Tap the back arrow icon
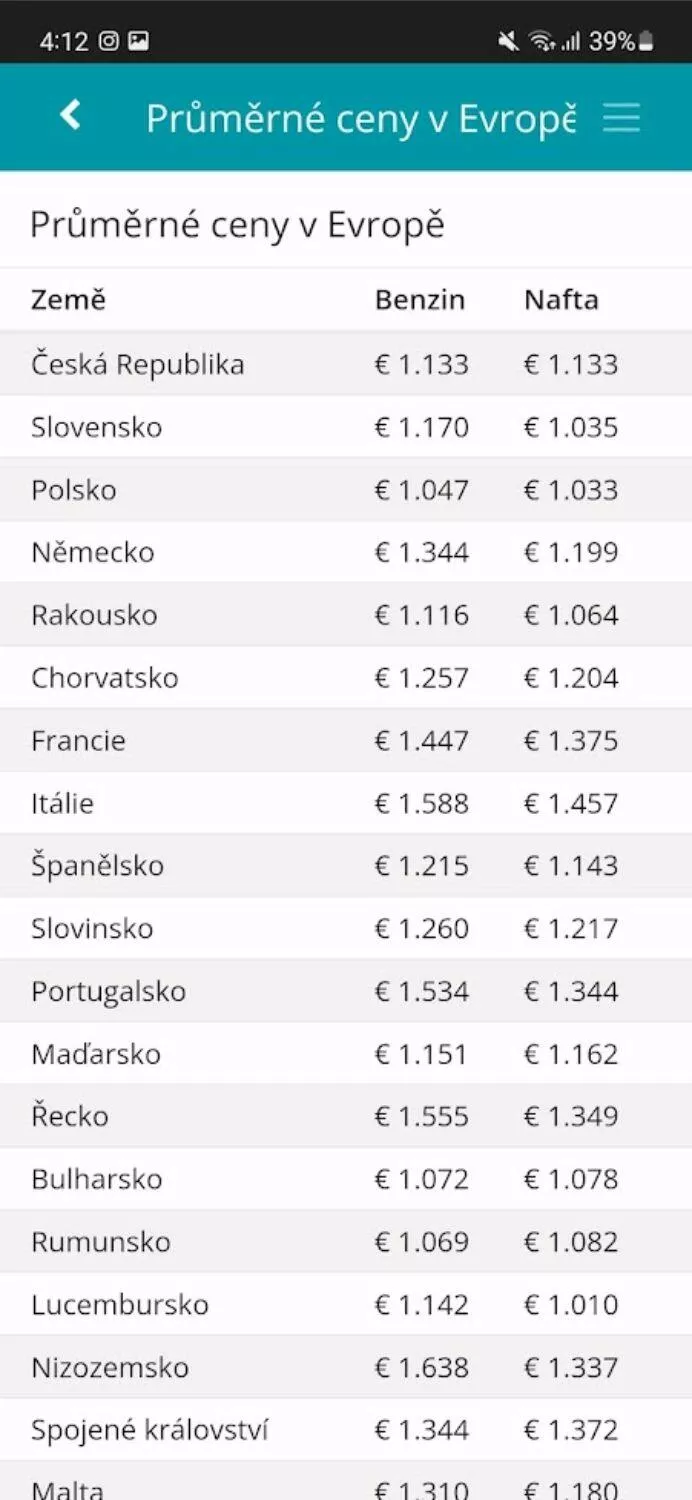The image size is (692, 1500). (70, 115)
